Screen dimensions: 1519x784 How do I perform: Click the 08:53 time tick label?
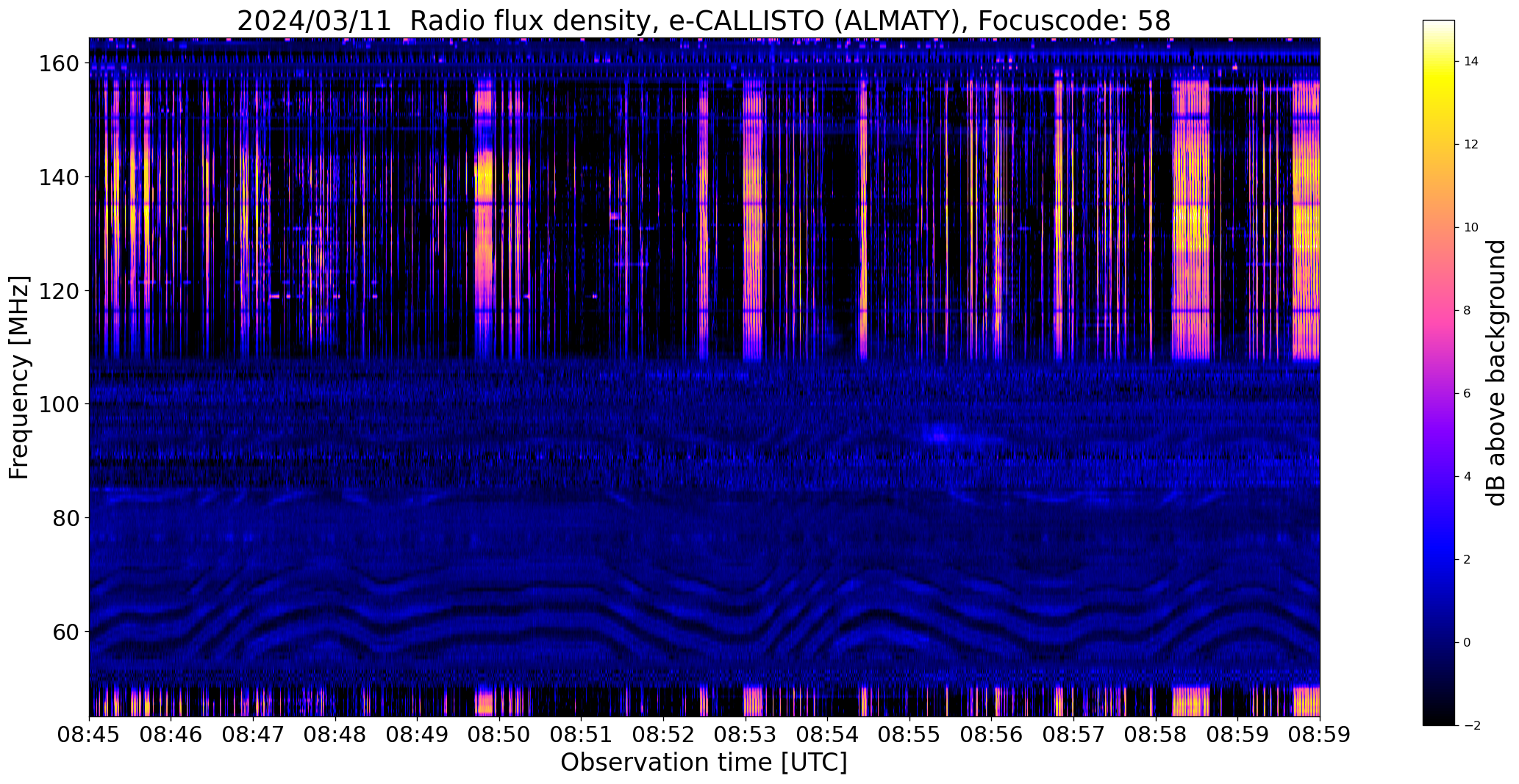click(x=746, y=736)
